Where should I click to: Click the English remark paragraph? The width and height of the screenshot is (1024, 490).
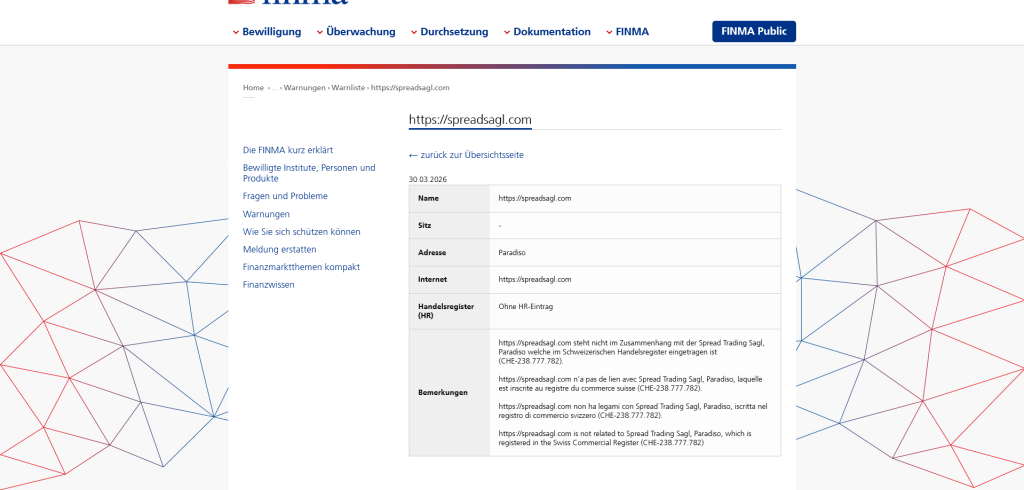(x=625, y=438)
